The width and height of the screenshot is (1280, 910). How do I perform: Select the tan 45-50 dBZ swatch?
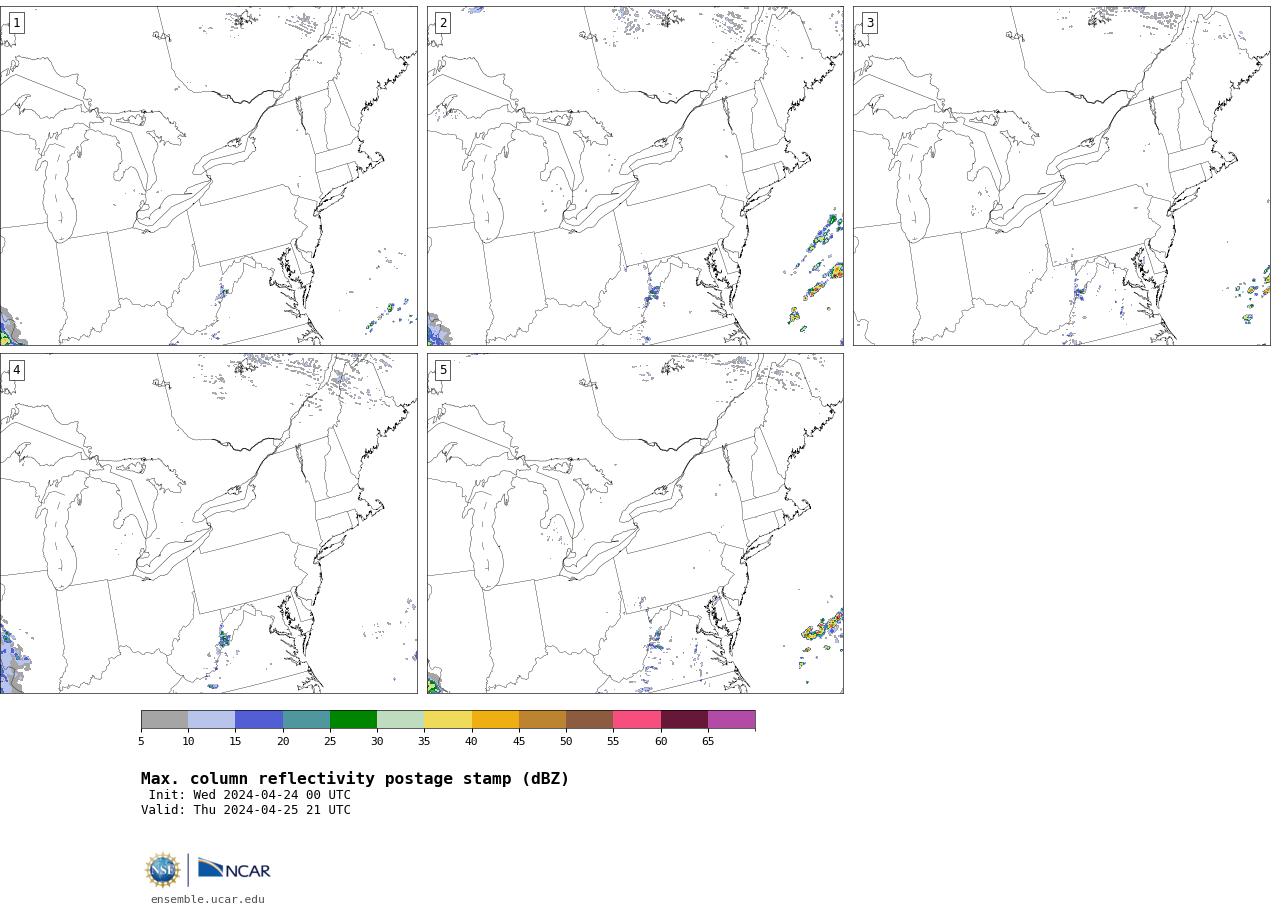point(542,720)
